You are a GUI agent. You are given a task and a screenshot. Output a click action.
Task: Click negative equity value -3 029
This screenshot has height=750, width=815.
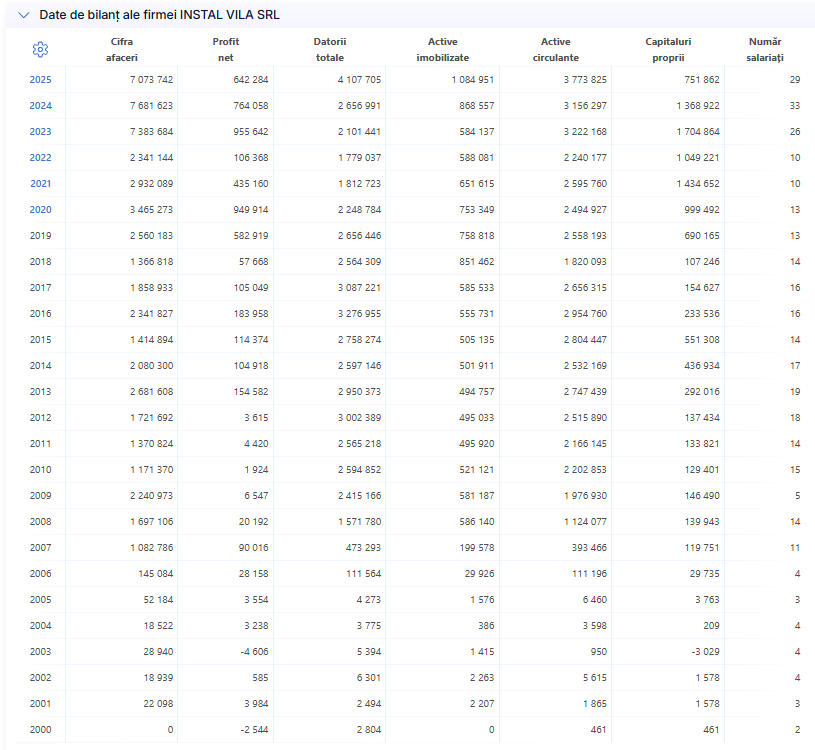705,651
